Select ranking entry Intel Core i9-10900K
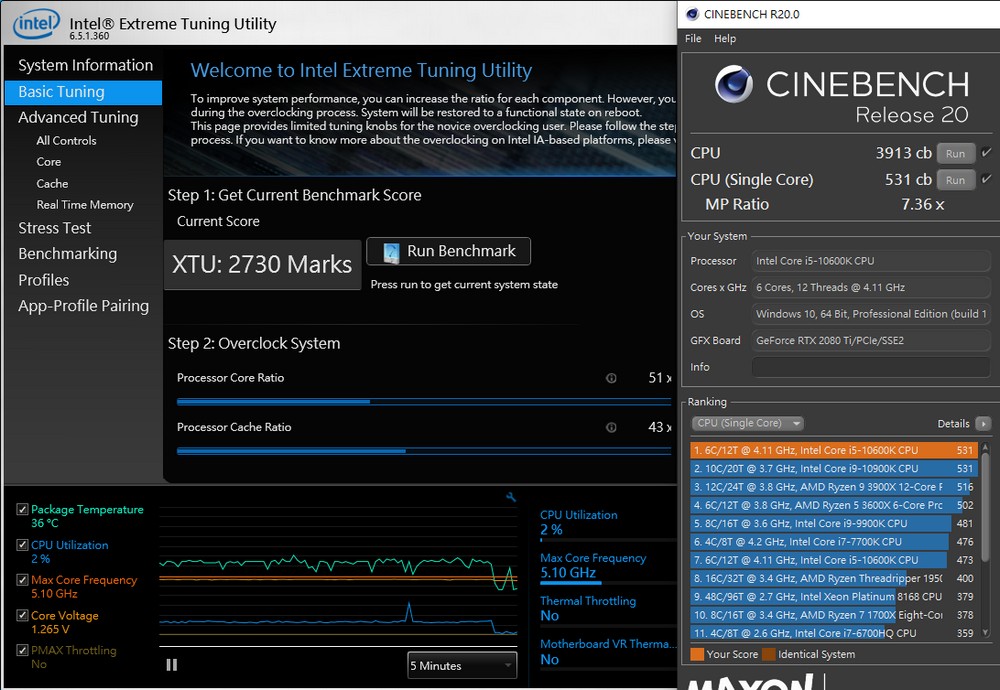The image size is (1000, 690). 834,469
